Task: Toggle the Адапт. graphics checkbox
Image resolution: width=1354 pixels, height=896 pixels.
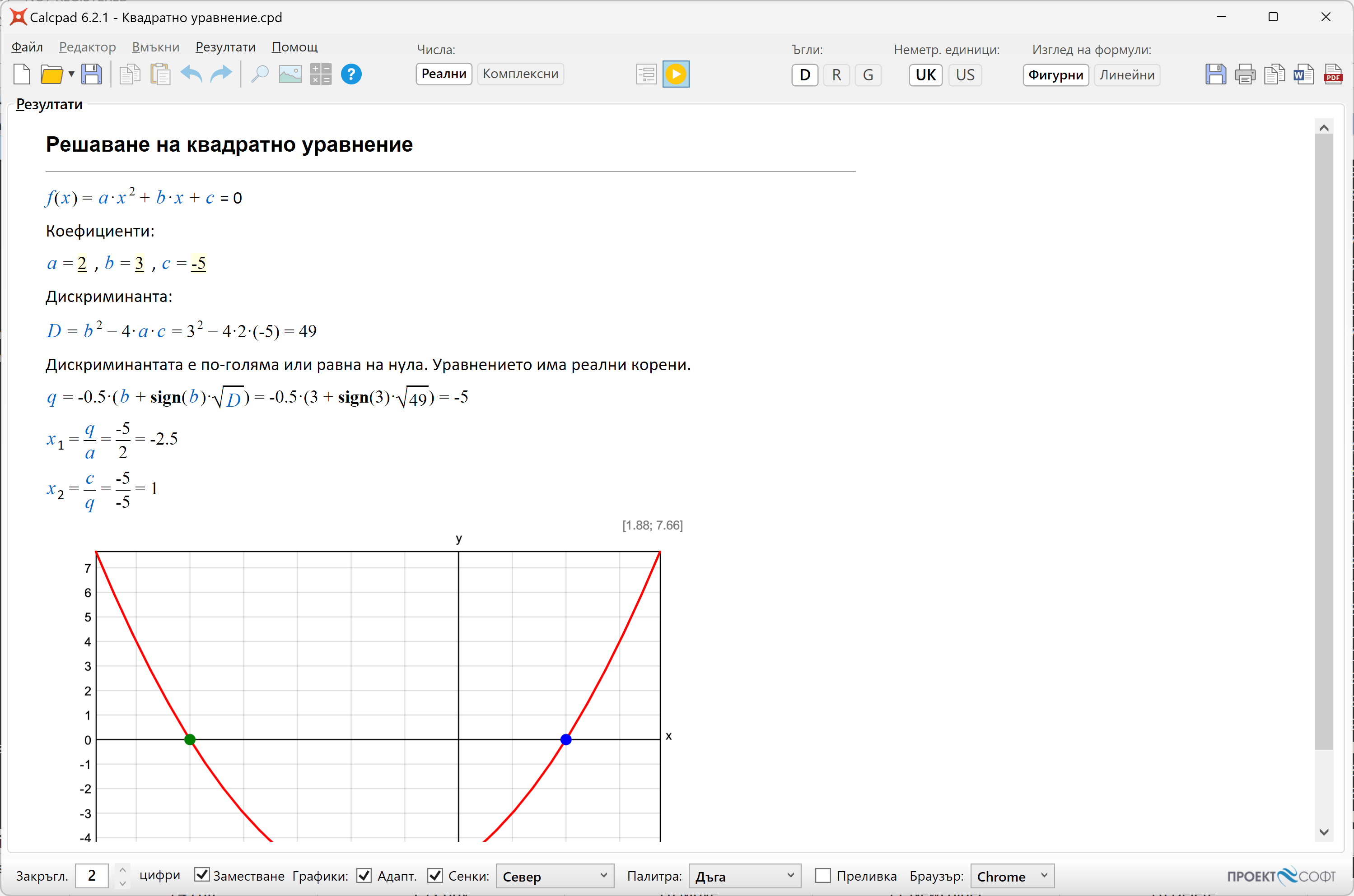Action: pyautogui.click(x=364, y=875)
